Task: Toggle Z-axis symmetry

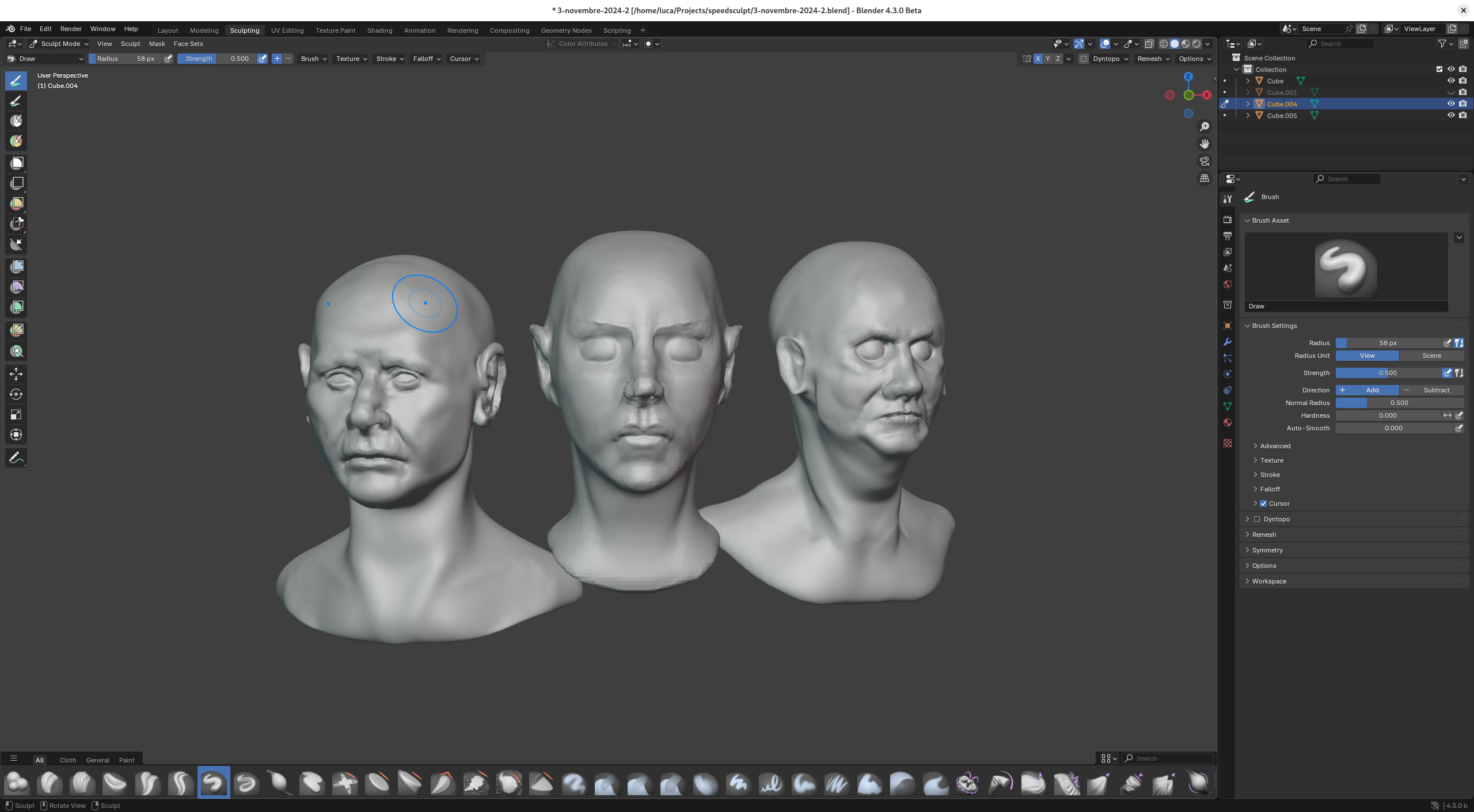Action: coord(1058,59)
